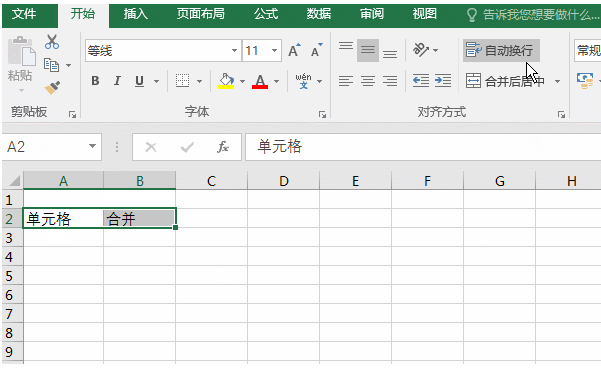Viewport: 601px width, 384px height.
Task: Click the 合并后居中 button
Action: pyautogui.click(x=506, y=81)
